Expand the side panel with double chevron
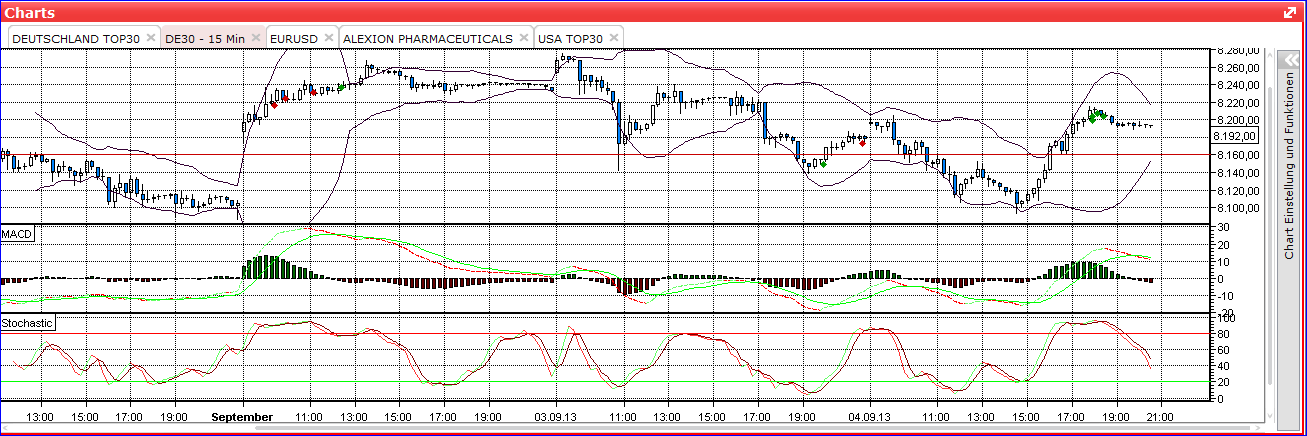Viewport: 1307px width, 436px height. tap(1290, 59)
